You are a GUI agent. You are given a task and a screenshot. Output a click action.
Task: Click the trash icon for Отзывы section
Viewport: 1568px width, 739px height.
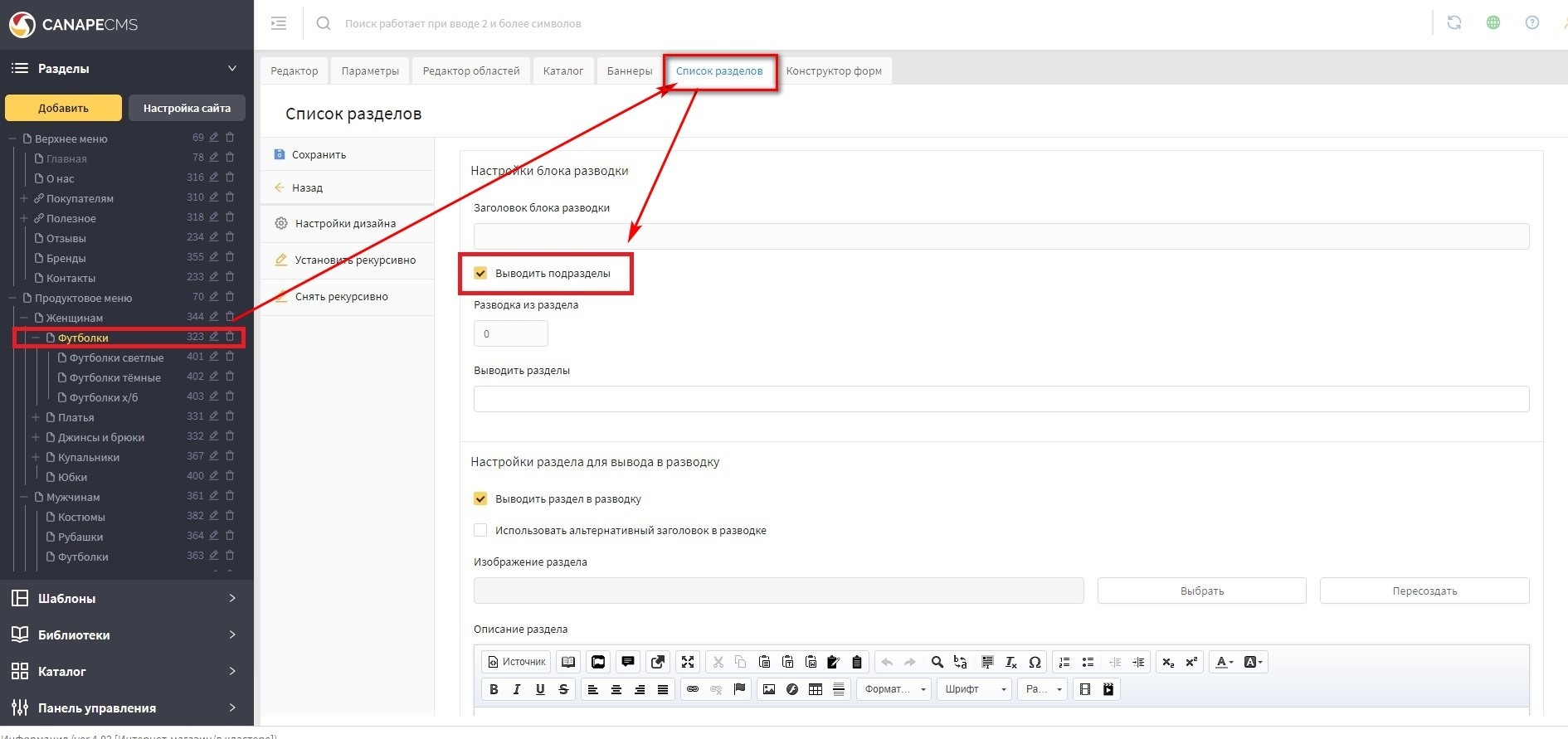pyautogui.click(x=230, y=237)
